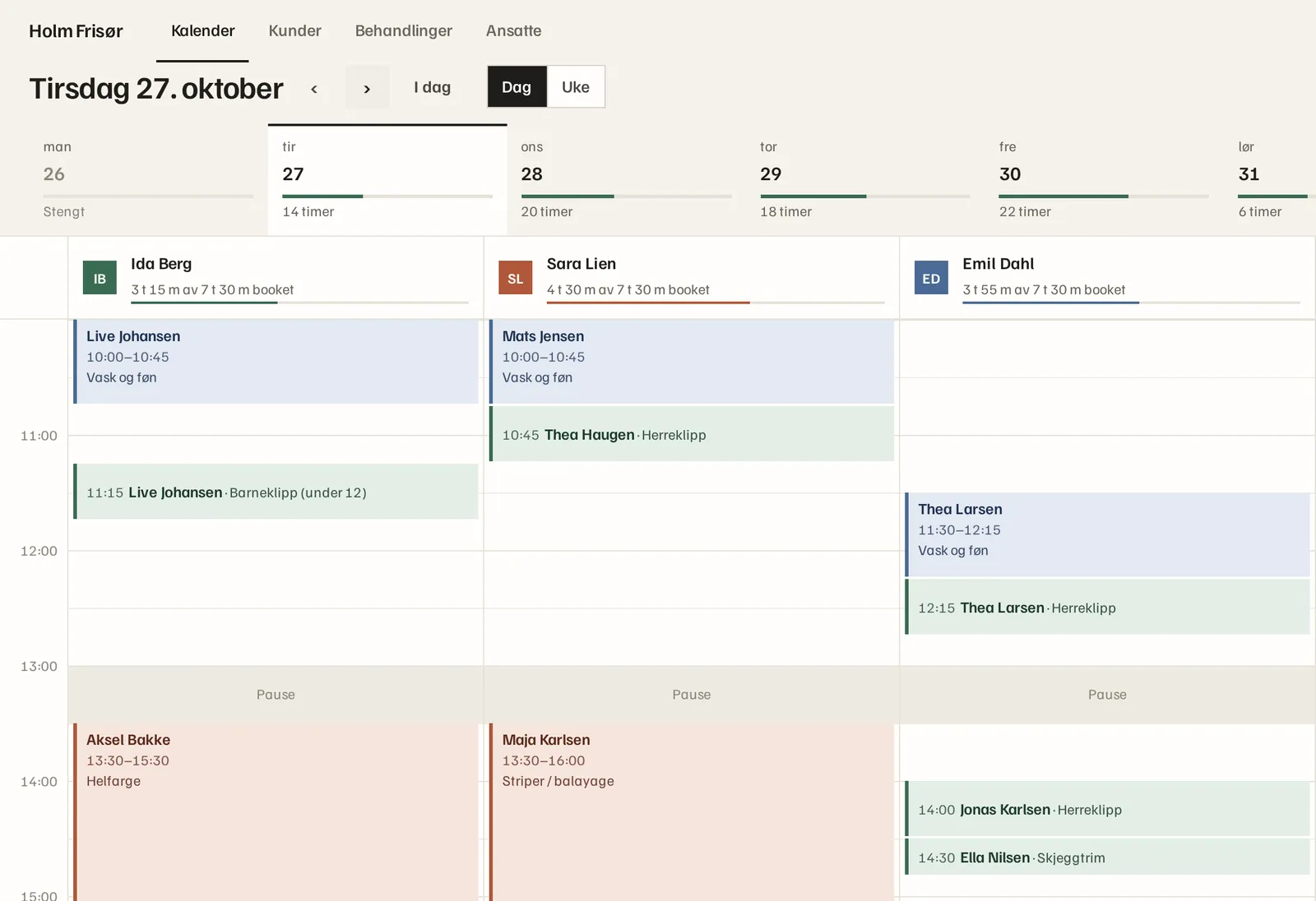Open Thea Larsen 12:15 Herreklipp booking
The height and width of the screenshot is (901, 1316).
(x=1107, y=607)
